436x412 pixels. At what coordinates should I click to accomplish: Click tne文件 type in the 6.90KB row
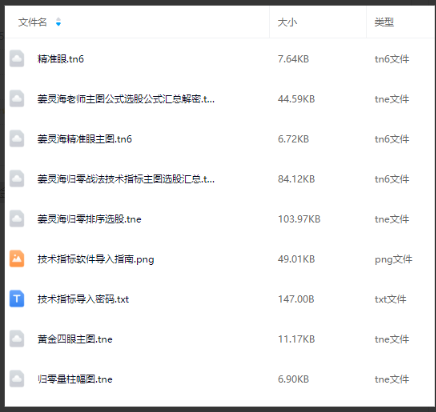click(x=392, y=379)
